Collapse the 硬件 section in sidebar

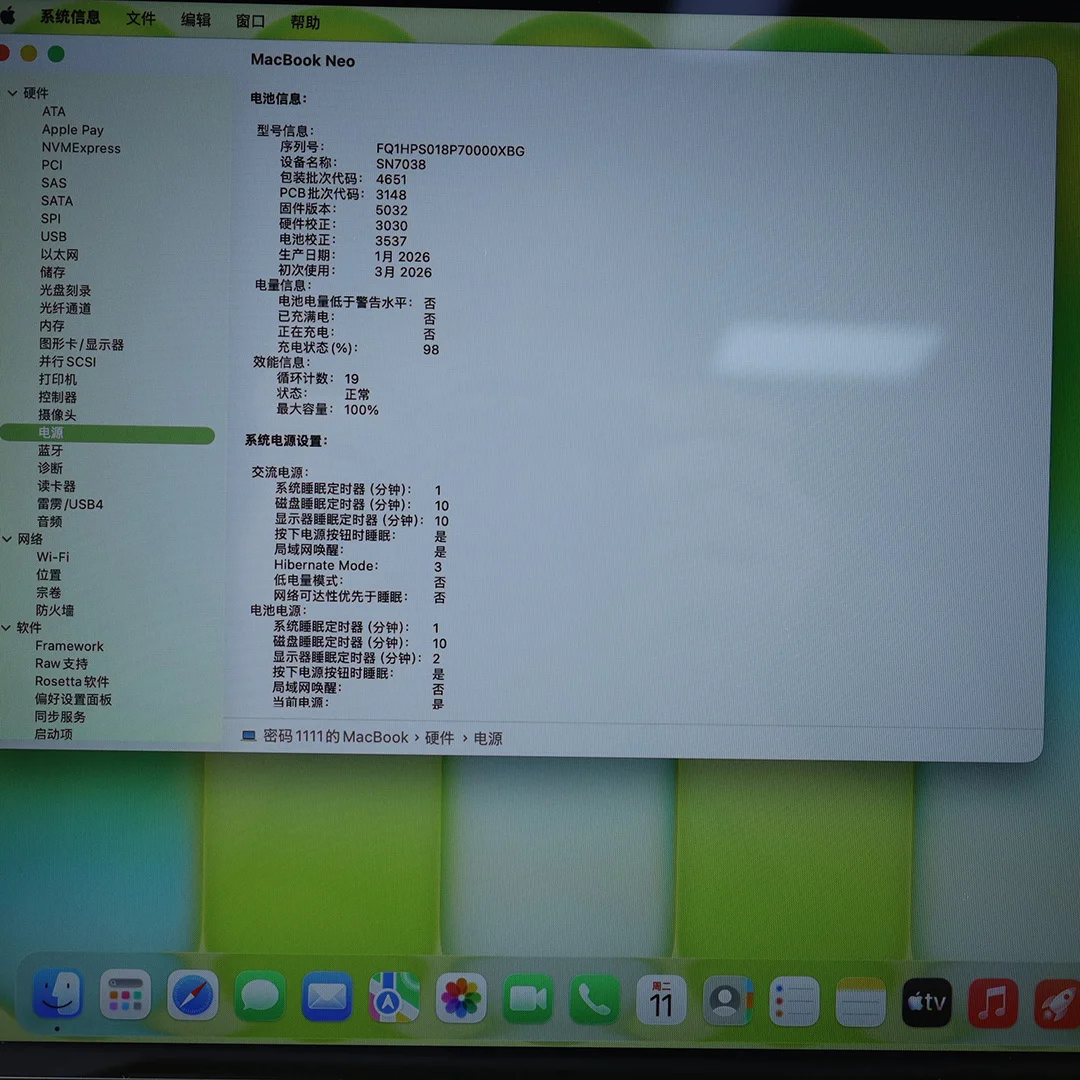pyautogui.click(x=12, y=92)
